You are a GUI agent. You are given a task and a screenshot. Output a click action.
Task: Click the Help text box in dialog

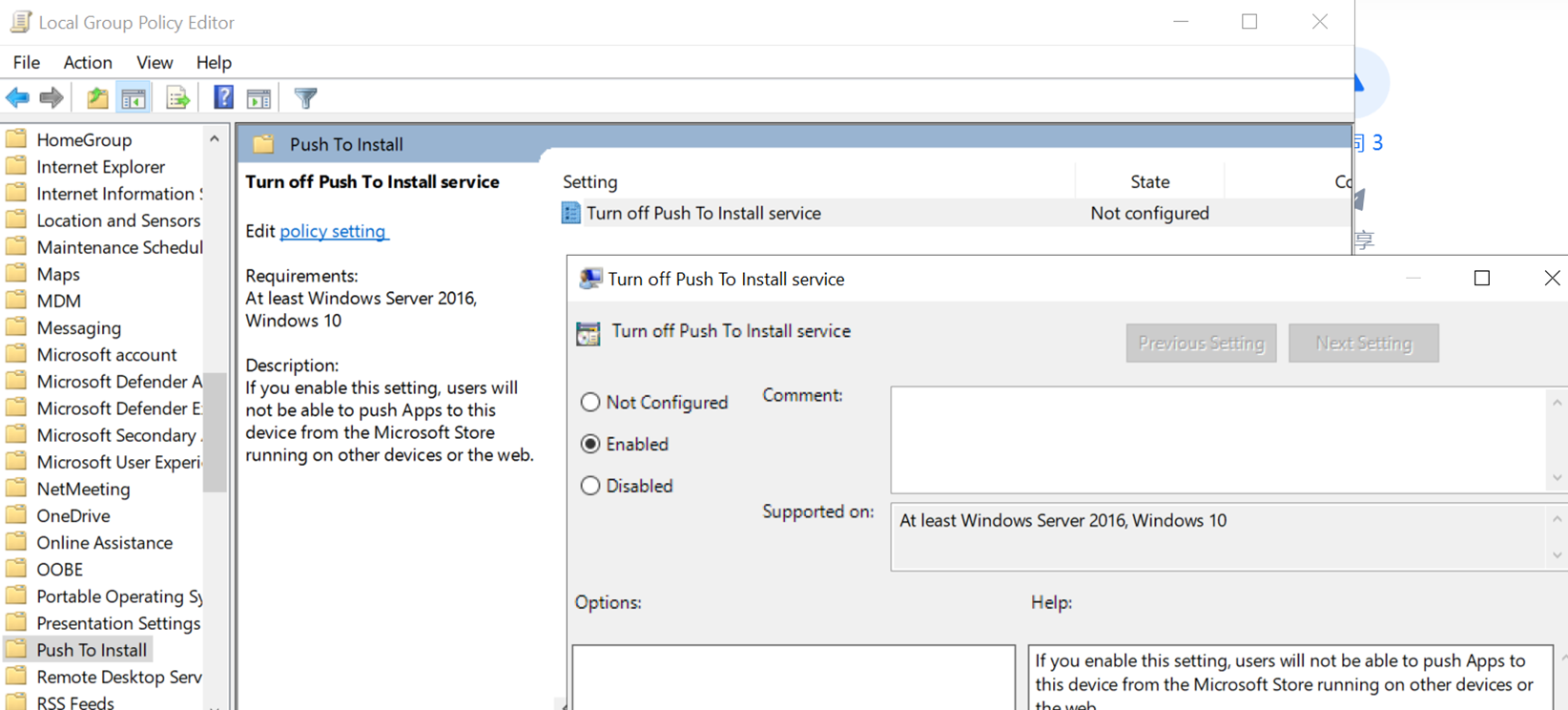1289,679
